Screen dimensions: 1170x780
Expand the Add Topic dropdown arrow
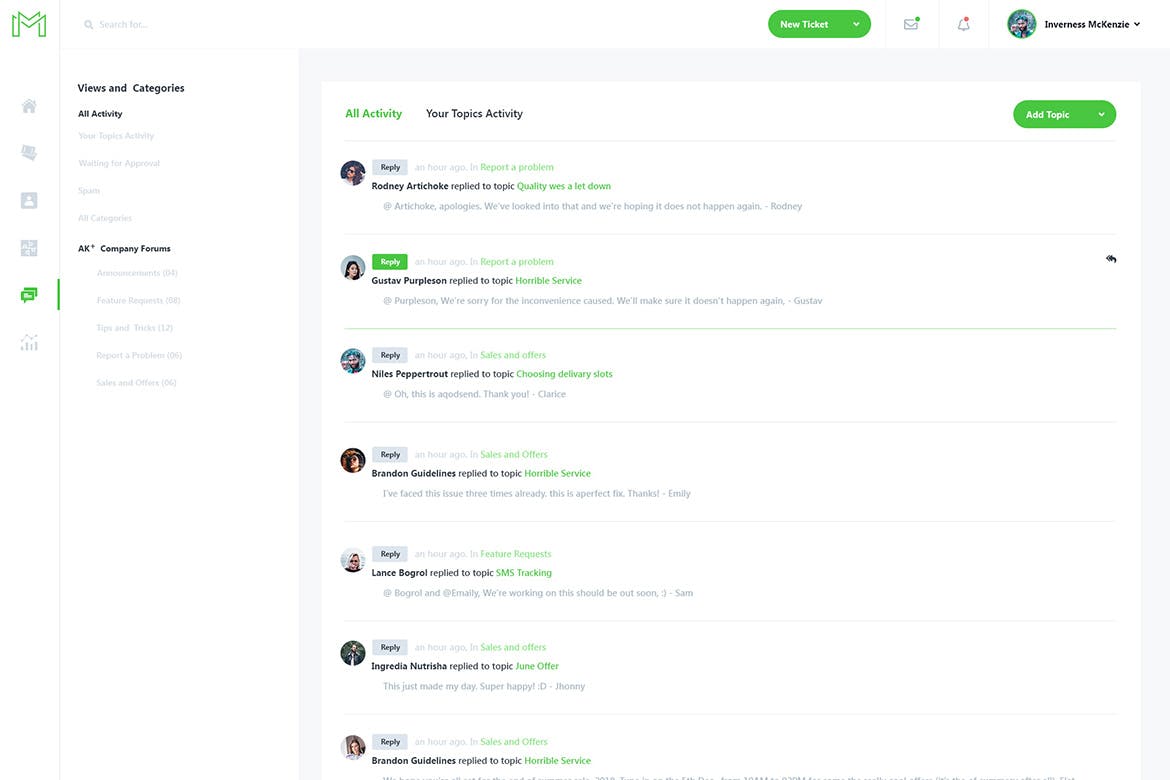coord(1101,115)
